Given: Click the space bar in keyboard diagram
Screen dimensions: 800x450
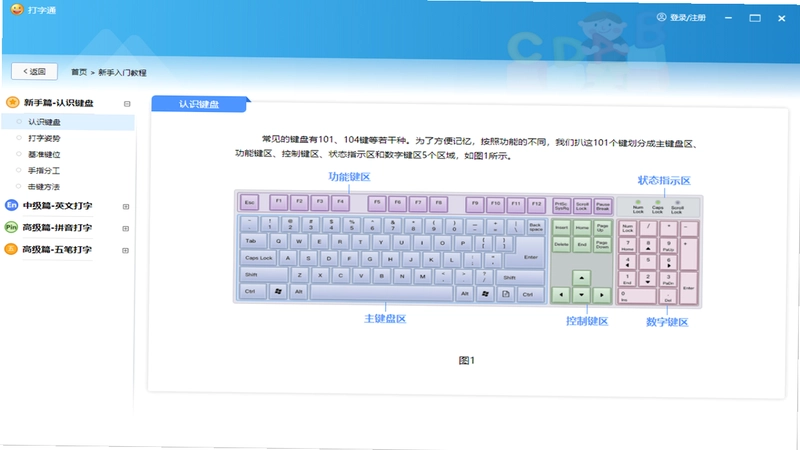Looking at the screenshot, I should click(381, 292).
